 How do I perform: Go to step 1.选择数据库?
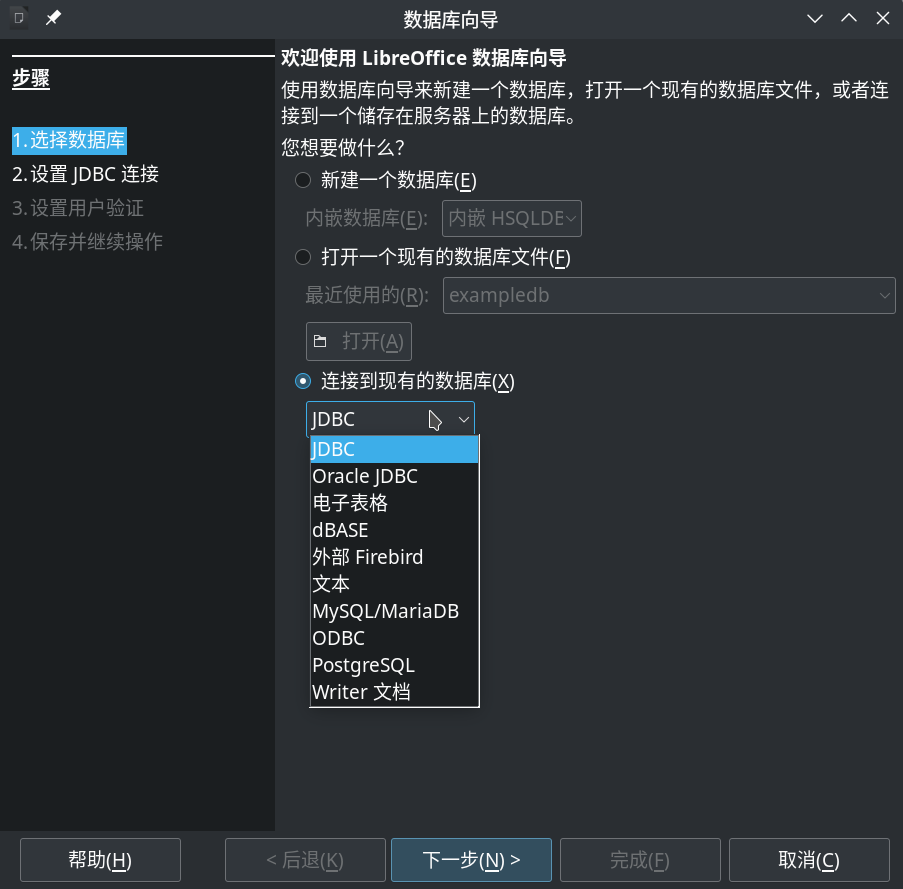(69, 140)
